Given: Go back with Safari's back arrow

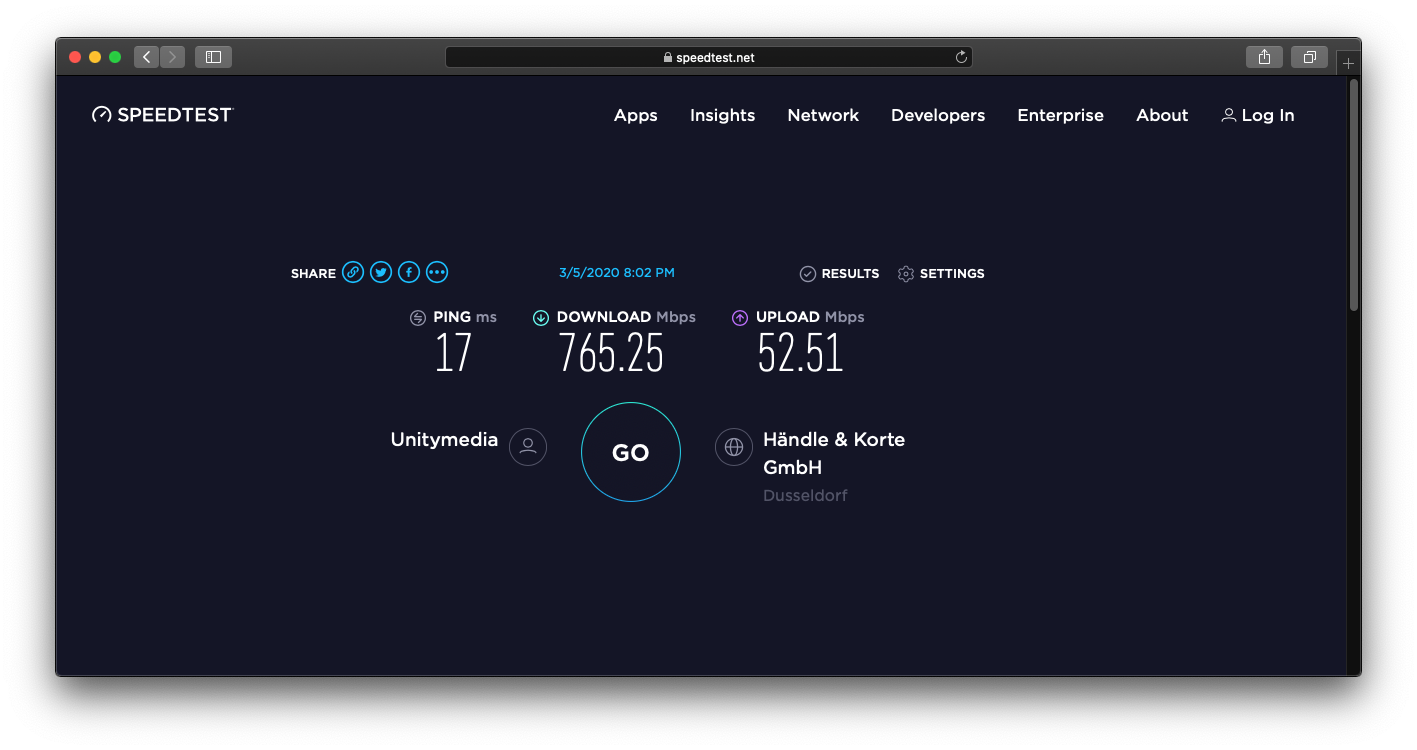Looking at the screenshot, I should click(147, 57).
